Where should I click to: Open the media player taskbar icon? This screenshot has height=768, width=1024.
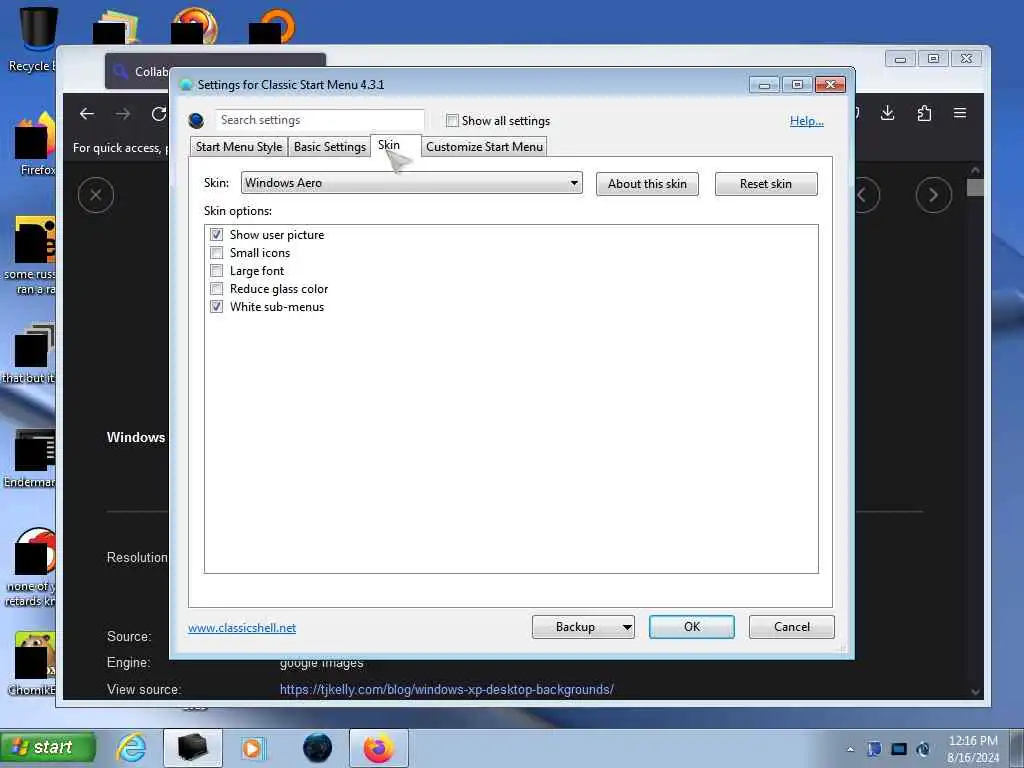click(253, 748)
